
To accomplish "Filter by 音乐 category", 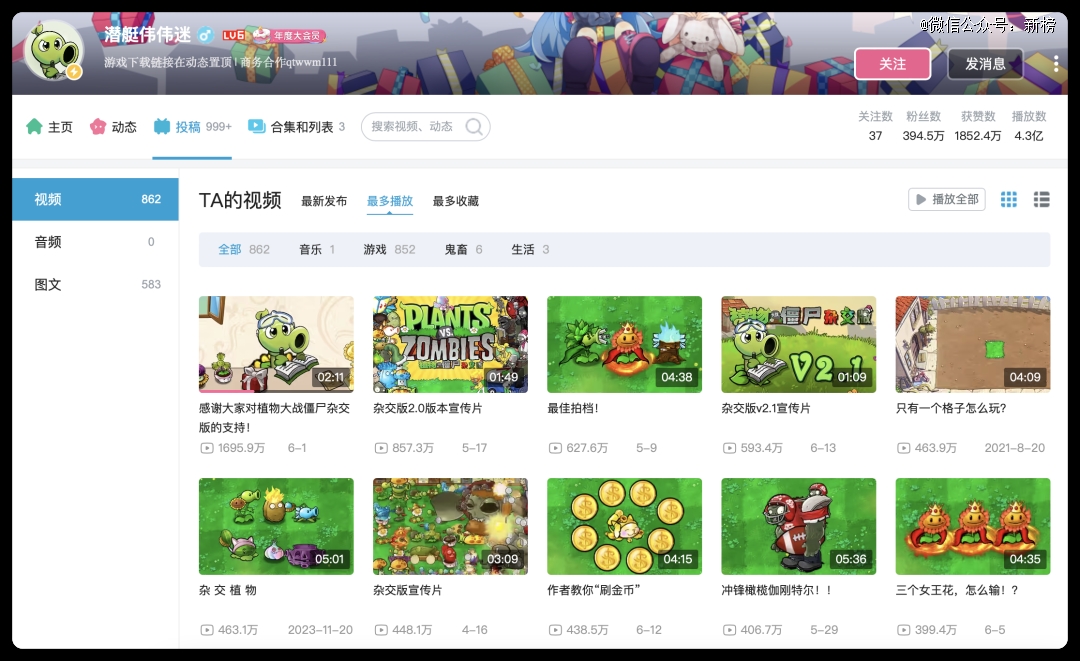I will coord(317,249).
